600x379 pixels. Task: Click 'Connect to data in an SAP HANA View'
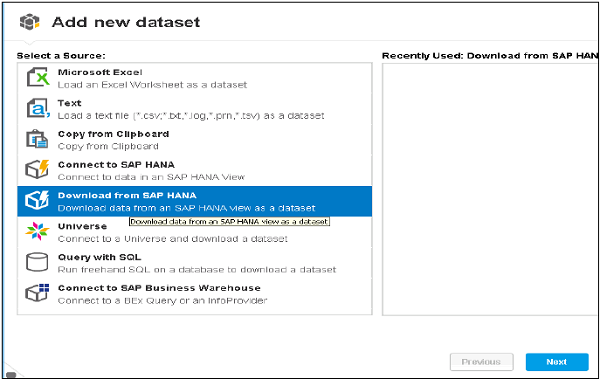coord(151,177)
